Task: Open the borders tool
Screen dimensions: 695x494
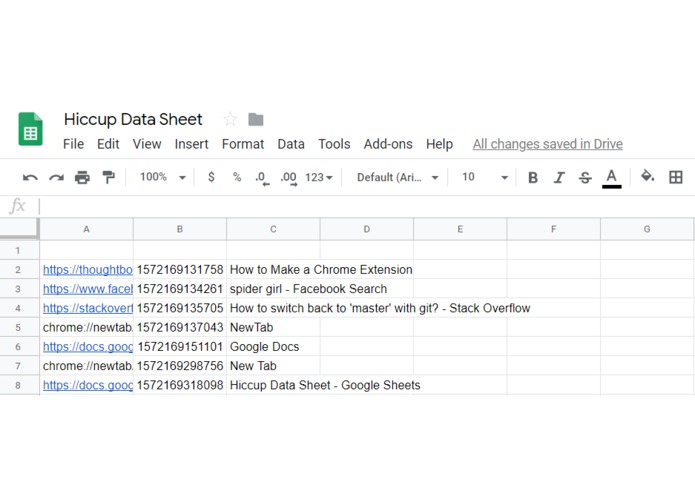Action: click(x=676, y=177)
